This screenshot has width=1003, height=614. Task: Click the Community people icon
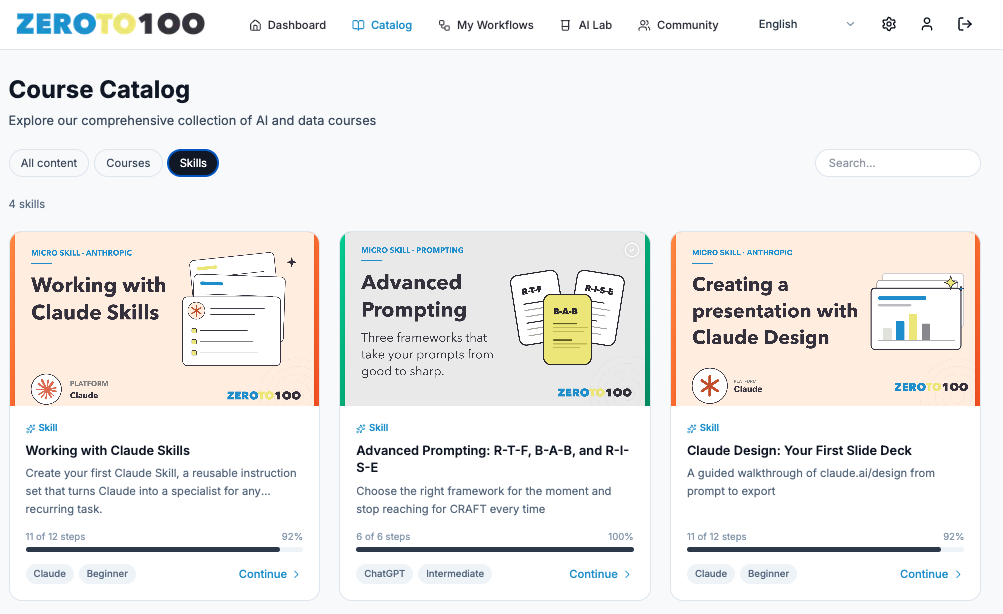coord(644,25)
